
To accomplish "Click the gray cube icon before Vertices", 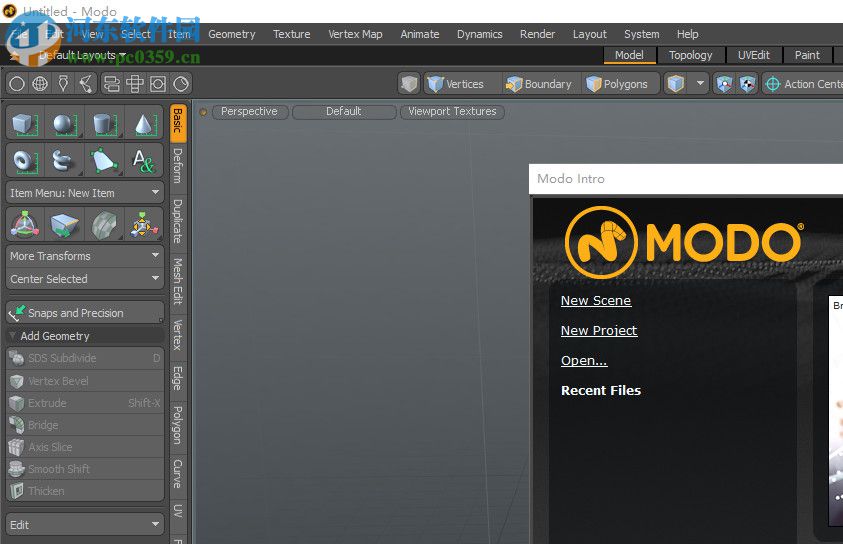I will 409,84.
